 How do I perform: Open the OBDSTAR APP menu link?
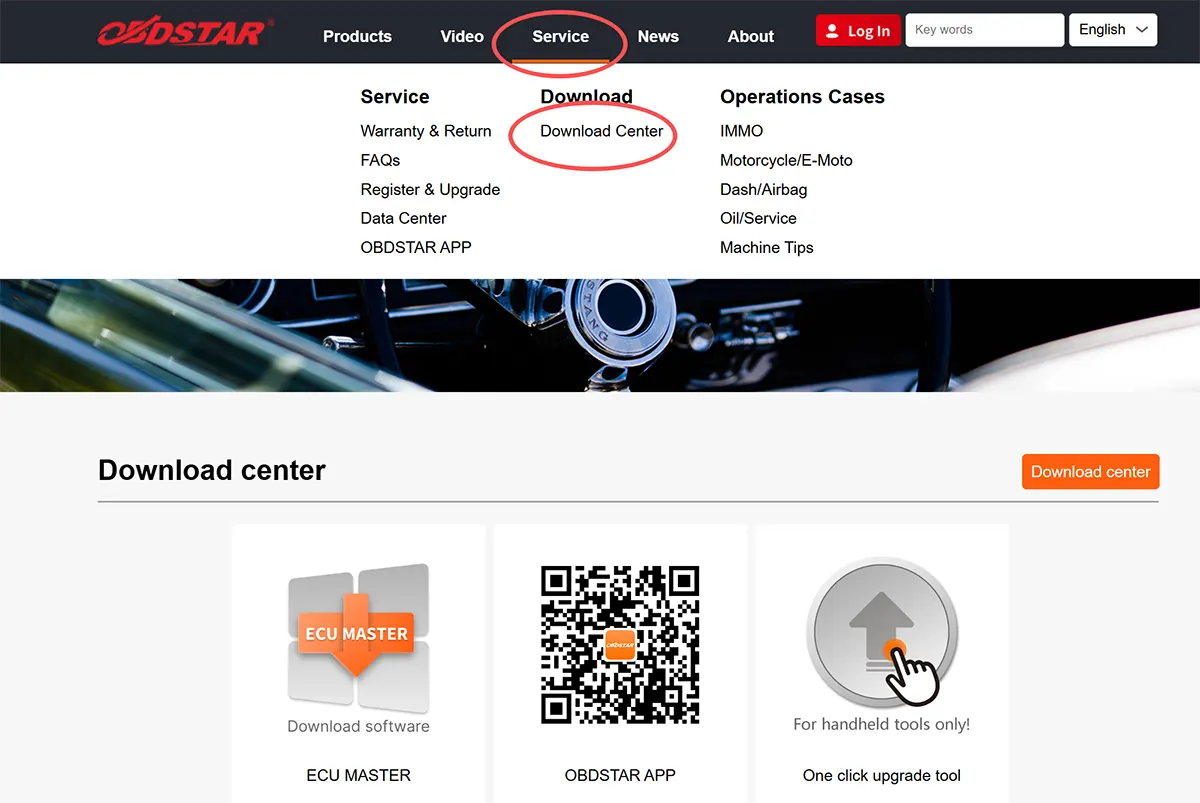[x=416, y=247]
